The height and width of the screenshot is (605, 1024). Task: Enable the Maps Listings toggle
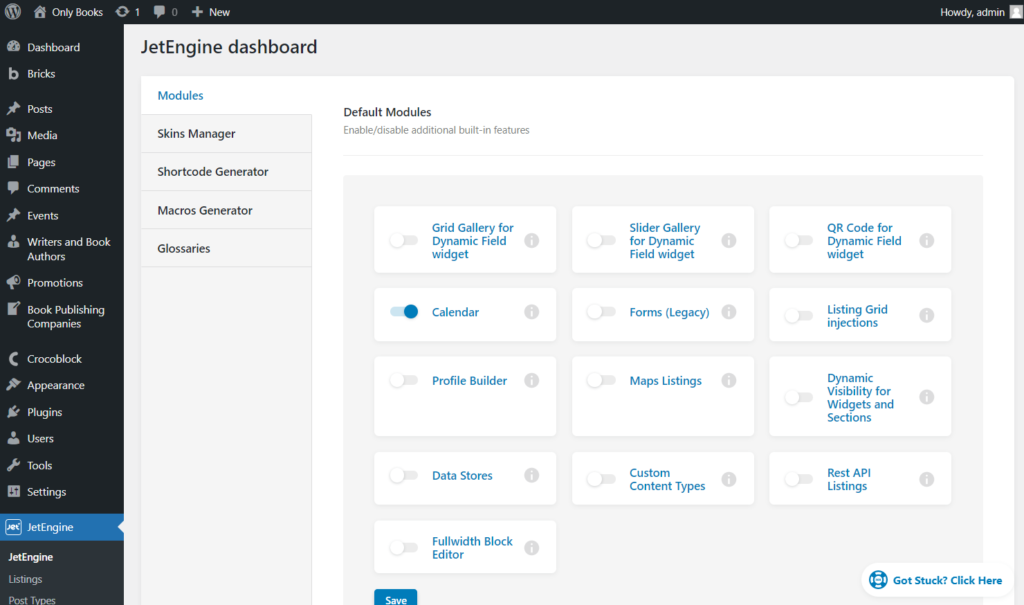[601, 380]
